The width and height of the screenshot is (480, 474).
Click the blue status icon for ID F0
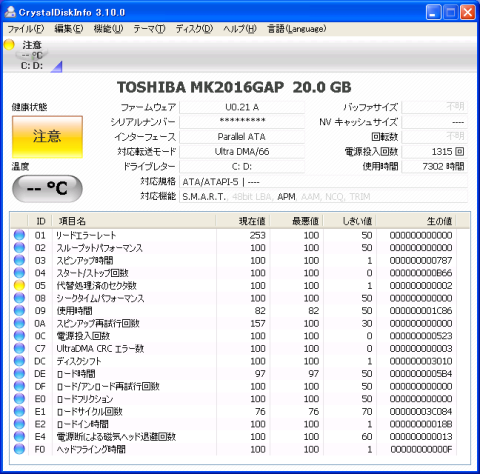[19, 449]
